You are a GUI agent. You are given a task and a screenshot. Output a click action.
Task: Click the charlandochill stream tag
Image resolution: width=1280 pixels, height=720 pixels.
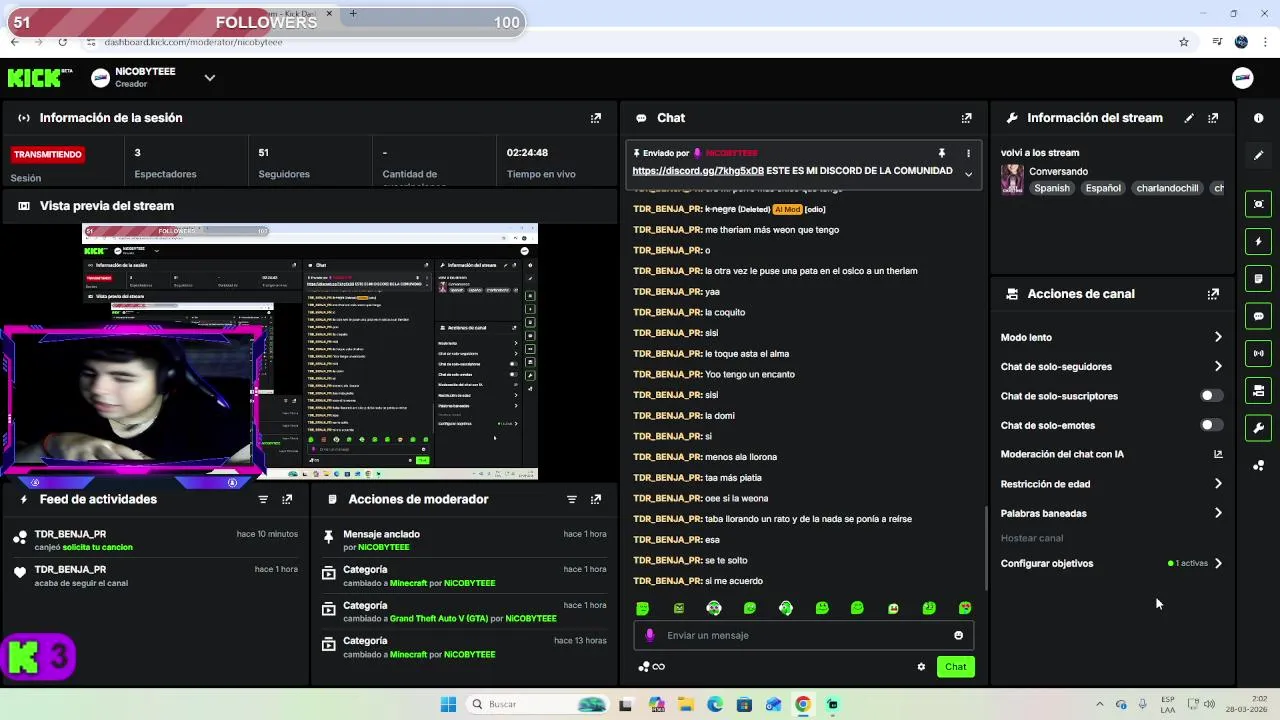(1167, 188)
